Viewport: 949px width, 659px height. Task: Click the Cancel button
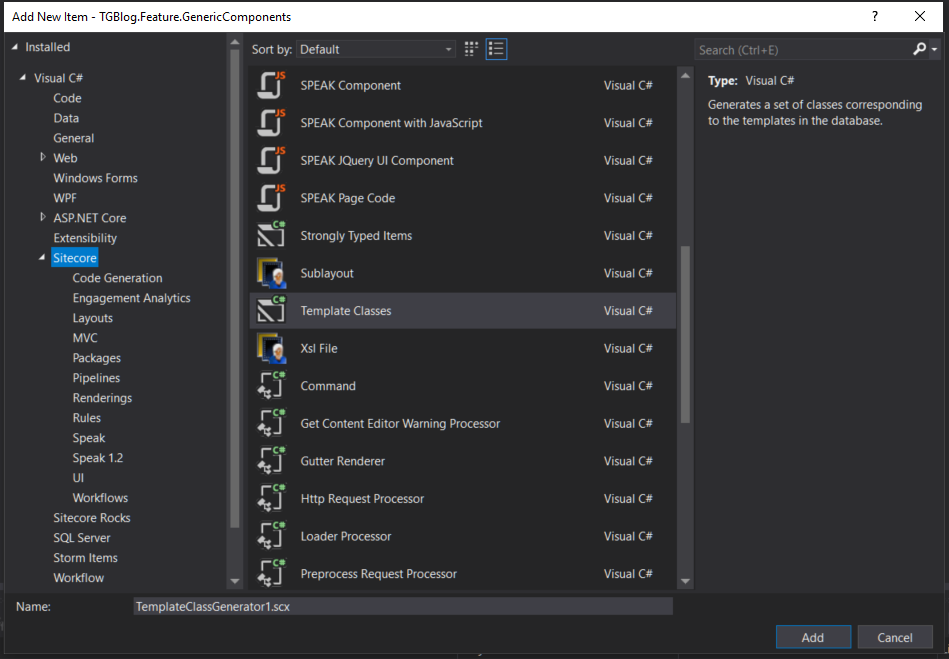coord(895,637)
